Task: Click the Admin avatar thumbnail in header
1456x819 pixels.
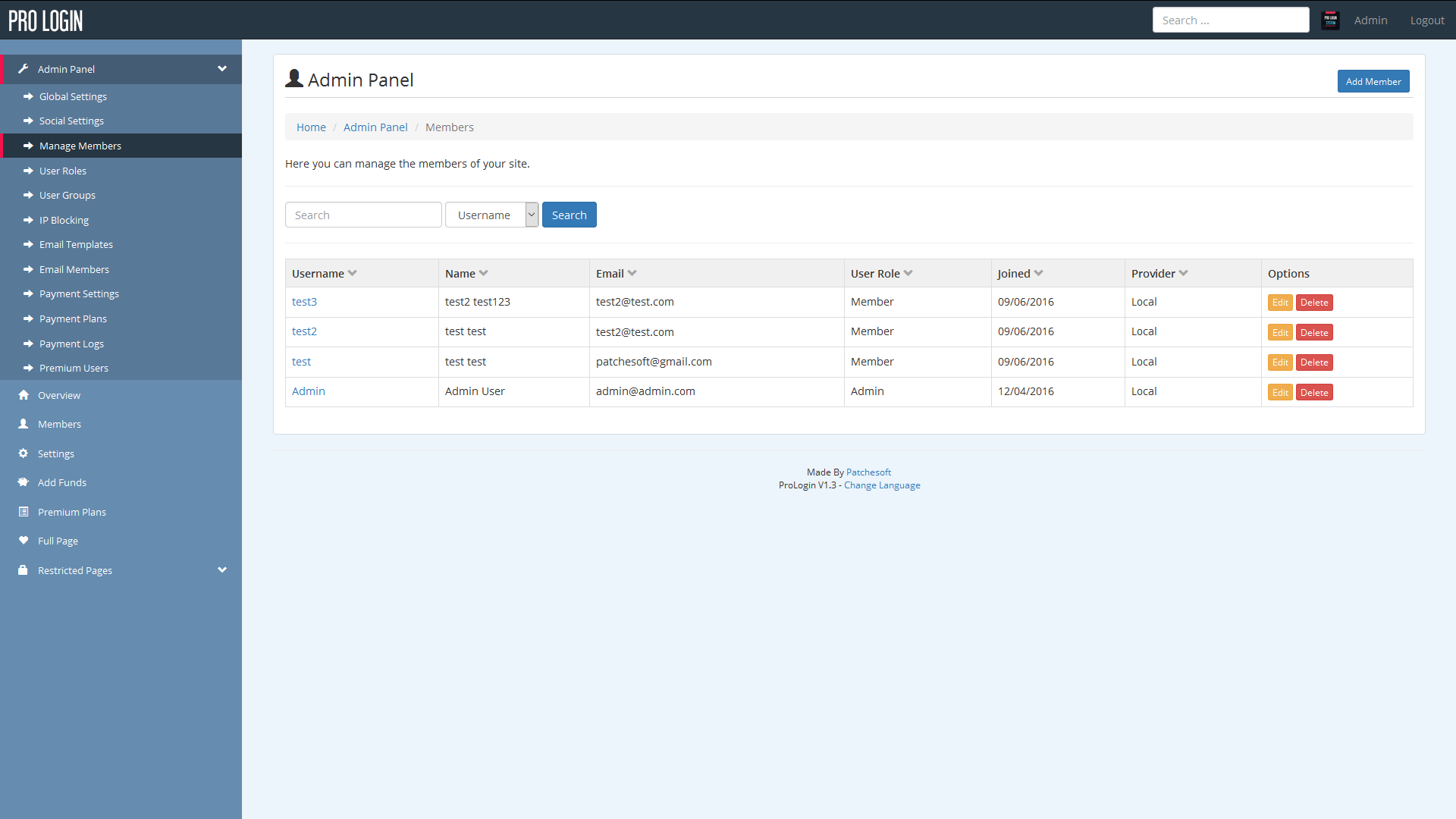Action: point(1330,20)
